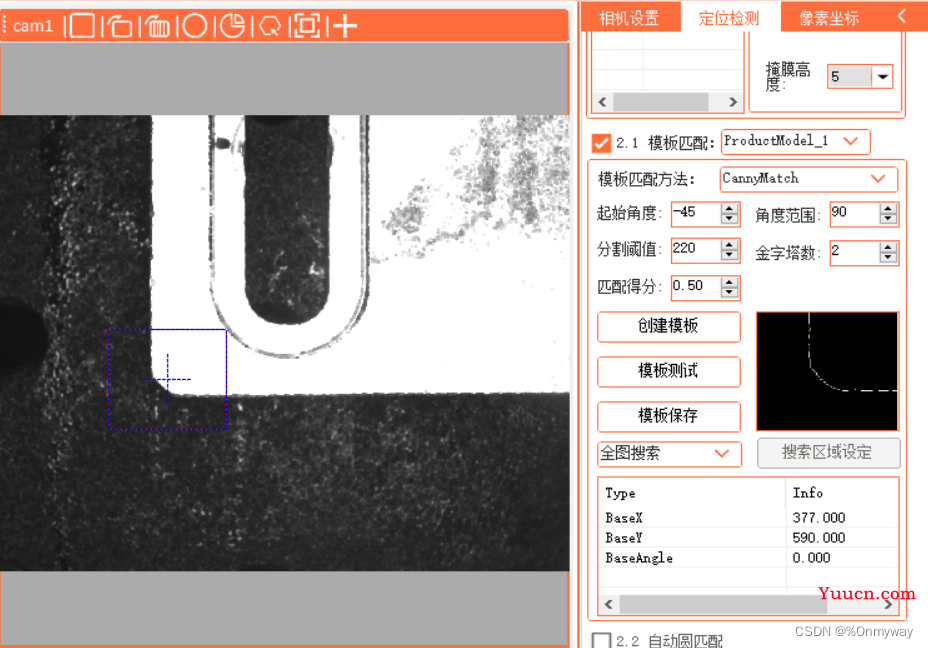This screenshot has width=928, height=648.
Task: Select the rectangle ROI tool
Action: click(82, 25)
